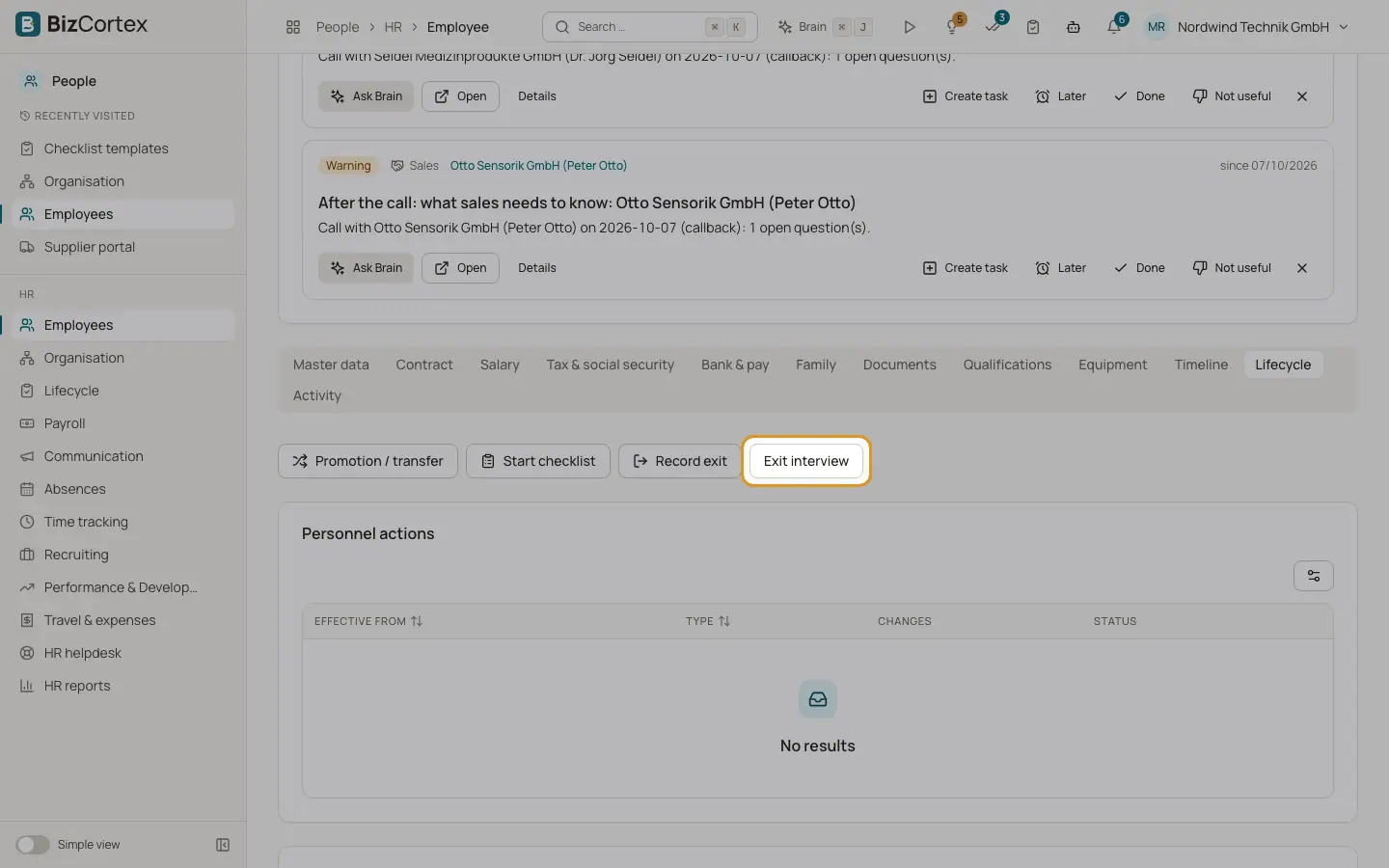This screenshot has width=1389, height=868.
Task: Open the Brain assistant in the top bar
Action: pos(826,27)
